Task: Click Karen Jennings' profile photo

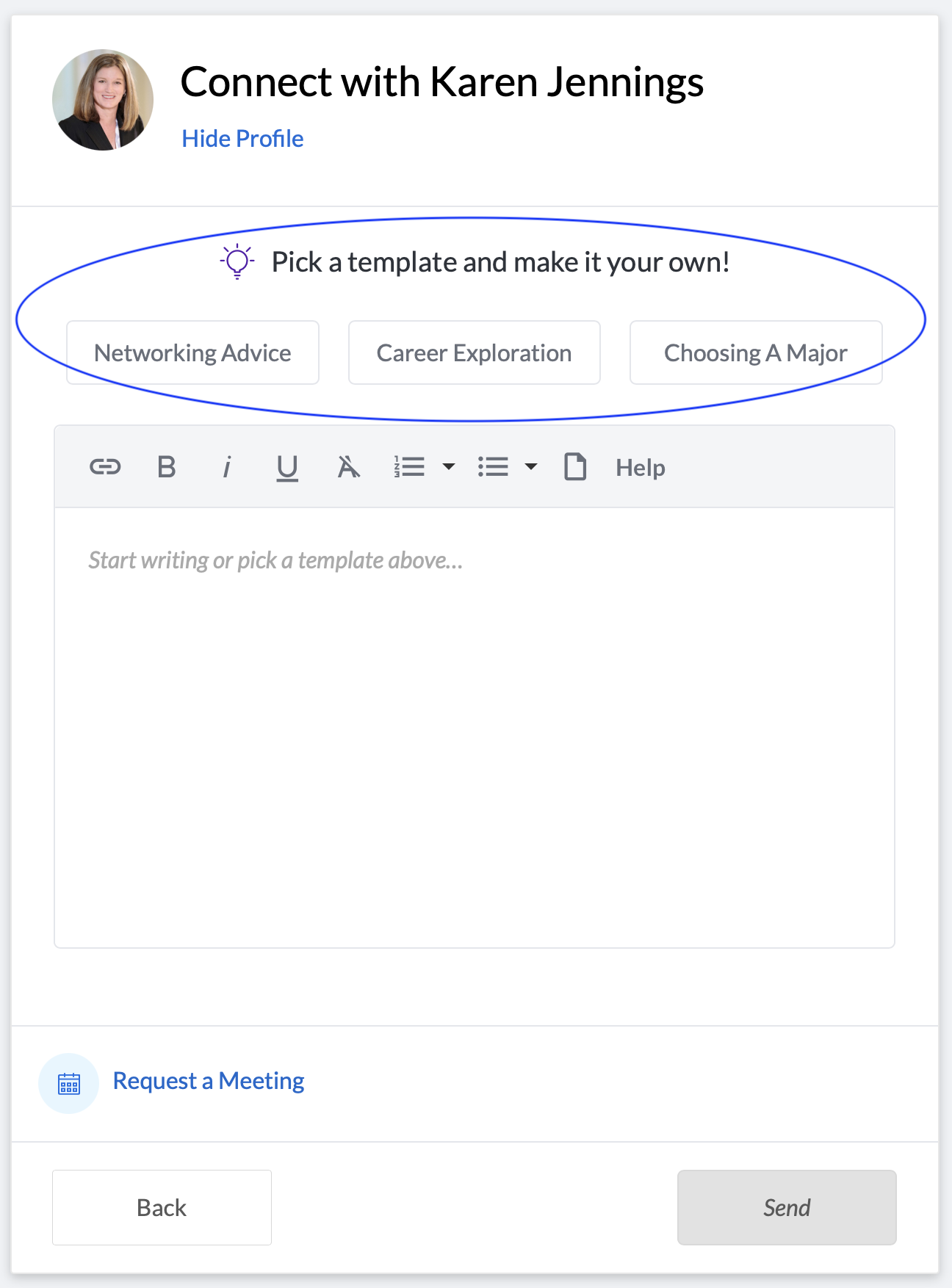Action: [103, 100]
